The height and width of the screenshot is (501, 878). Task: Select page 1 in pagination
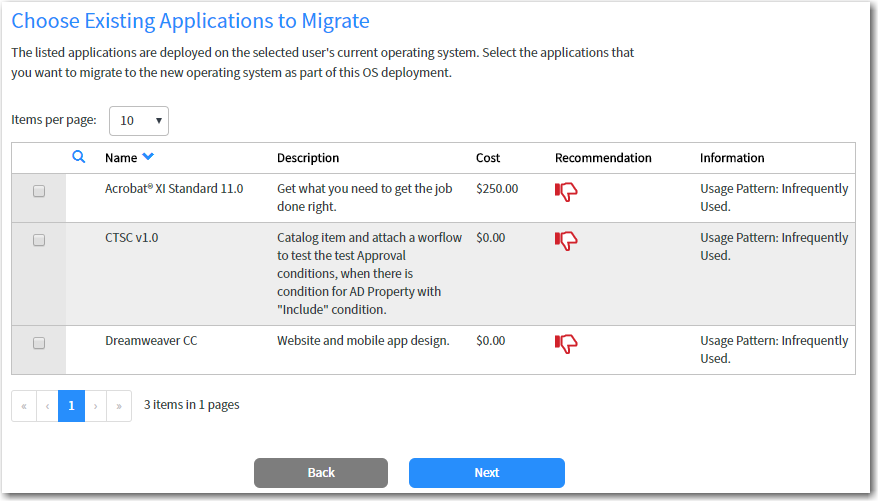point(71,406)
